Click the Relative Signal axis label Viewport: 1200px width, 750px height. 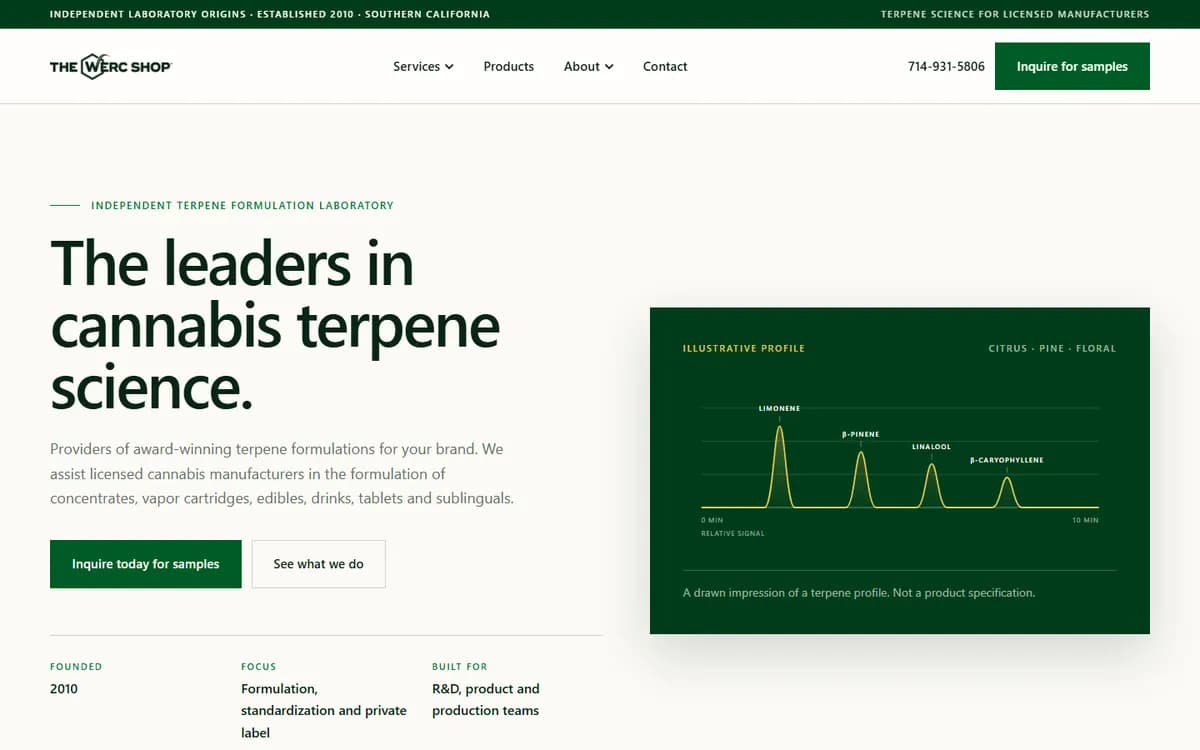(733, 533)
